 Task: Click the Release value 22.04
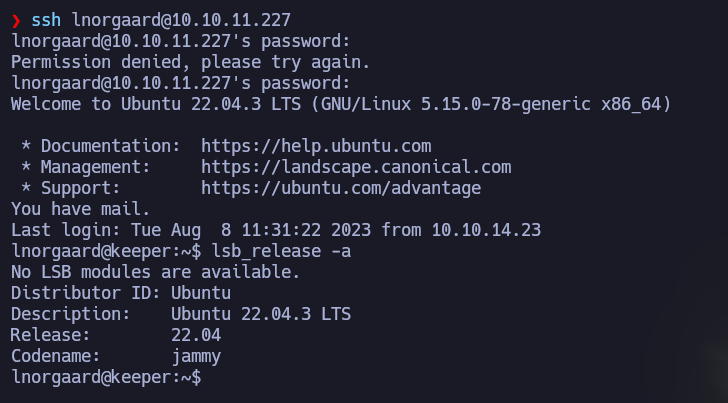pyautogui.click(x=196, y=335)
